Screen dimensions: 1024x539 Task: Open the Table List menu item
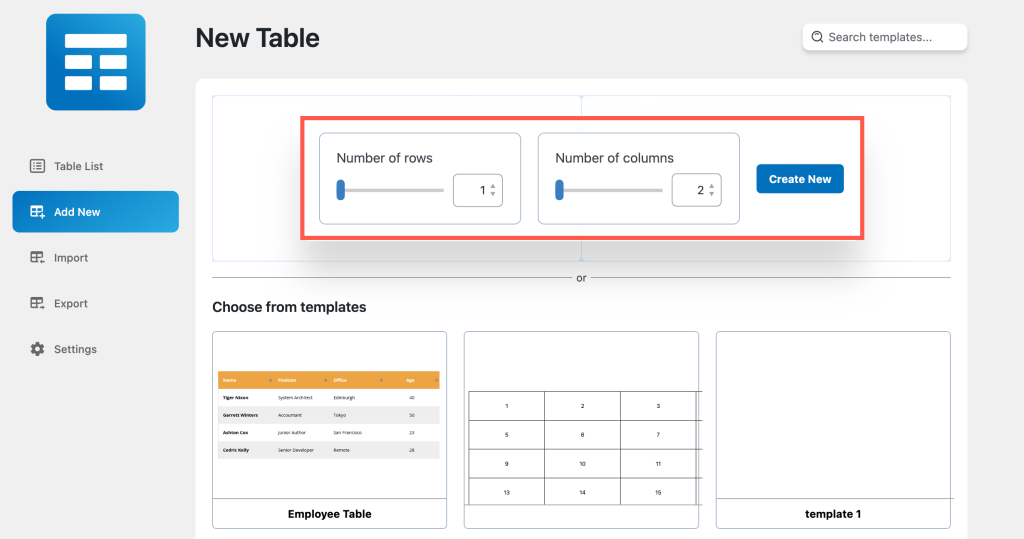click(78, 166)
